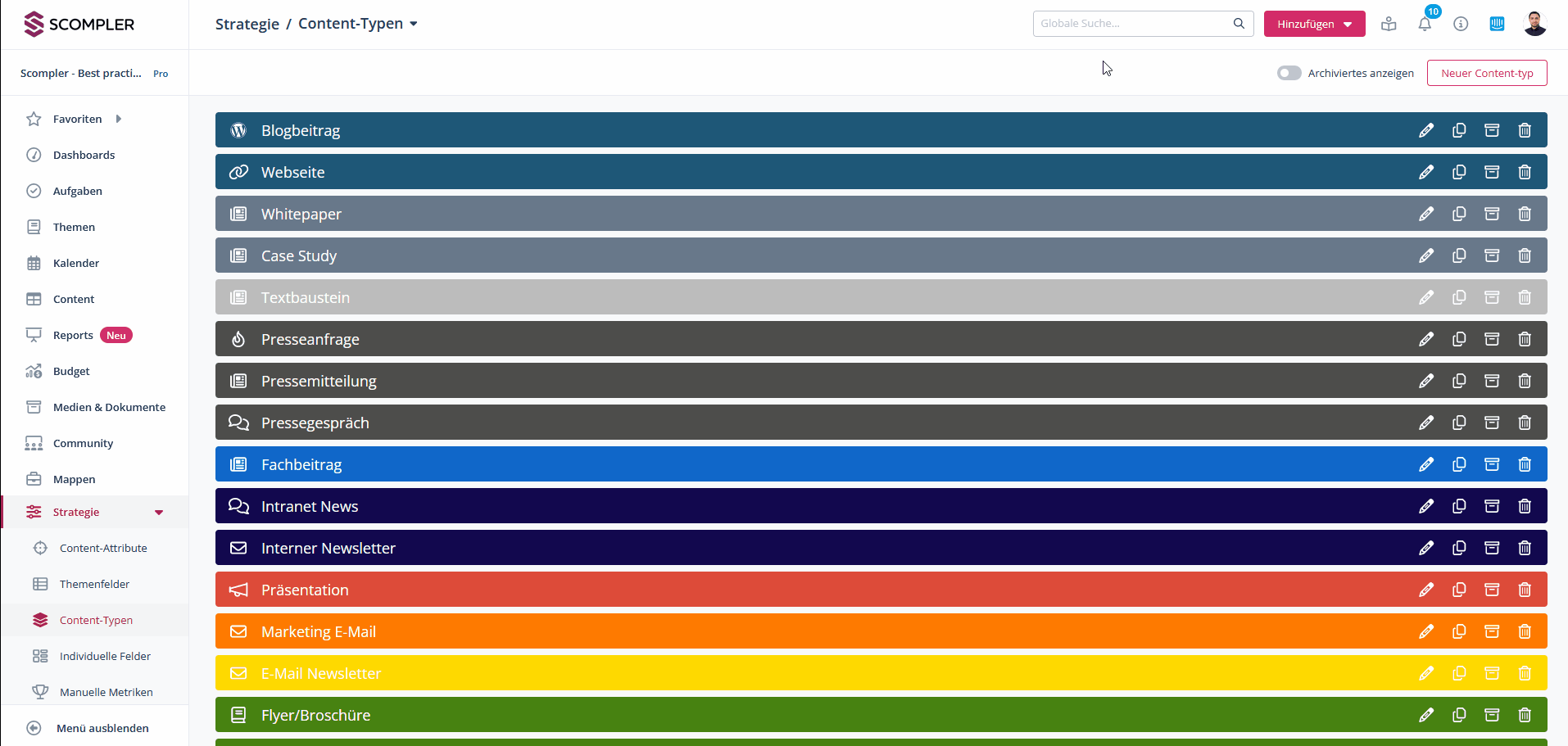Click the edit pencil icon for Blogbeitrag

click(1426, 130)
